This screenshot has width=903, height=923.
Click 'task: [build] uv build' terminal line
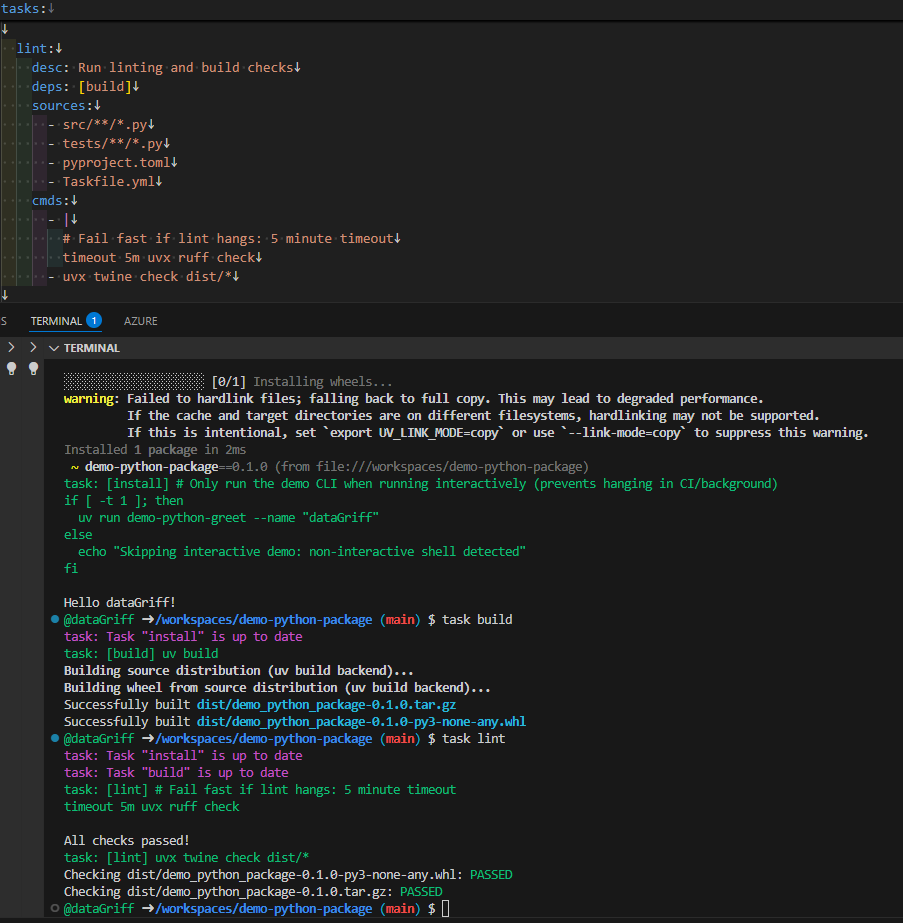click(141, 653)
